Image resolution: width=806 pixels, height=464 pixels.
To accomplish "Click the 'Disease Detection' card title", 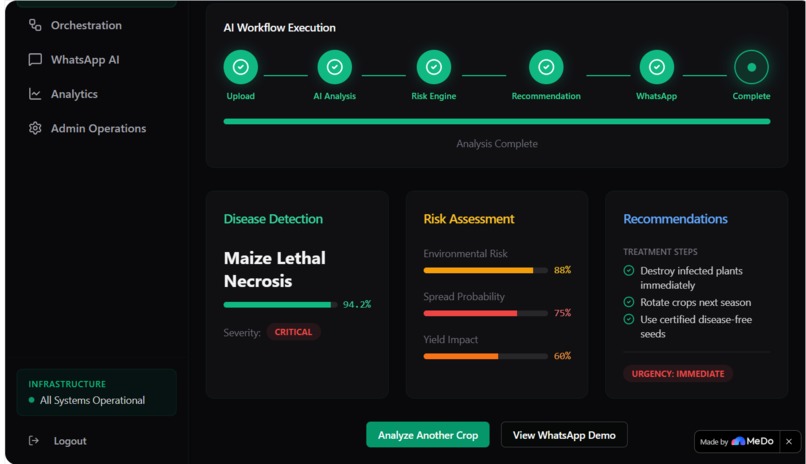I will 273,219.
